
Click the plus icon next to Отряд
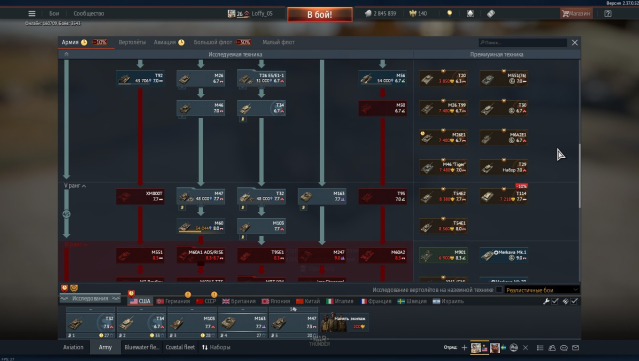[464, 348]
